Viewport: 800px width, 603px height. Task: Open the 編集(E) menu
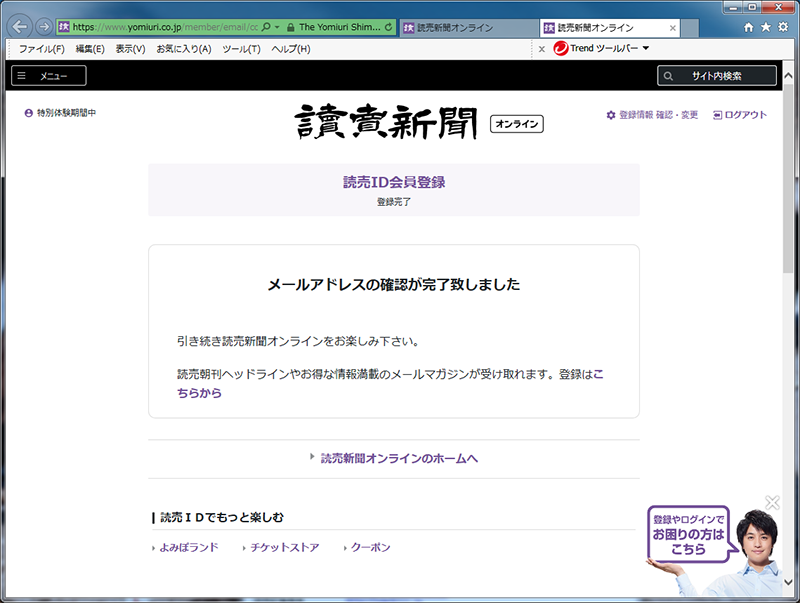coord(90,49)
